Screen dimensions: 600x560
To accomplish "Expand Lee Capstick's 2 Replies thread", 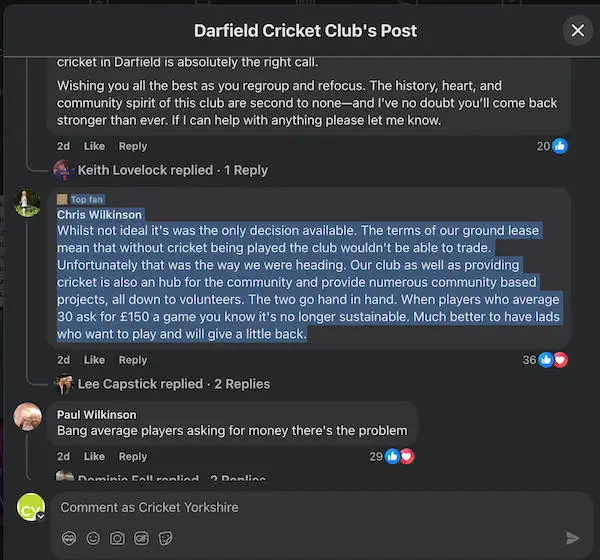I will tap(174, 384).
